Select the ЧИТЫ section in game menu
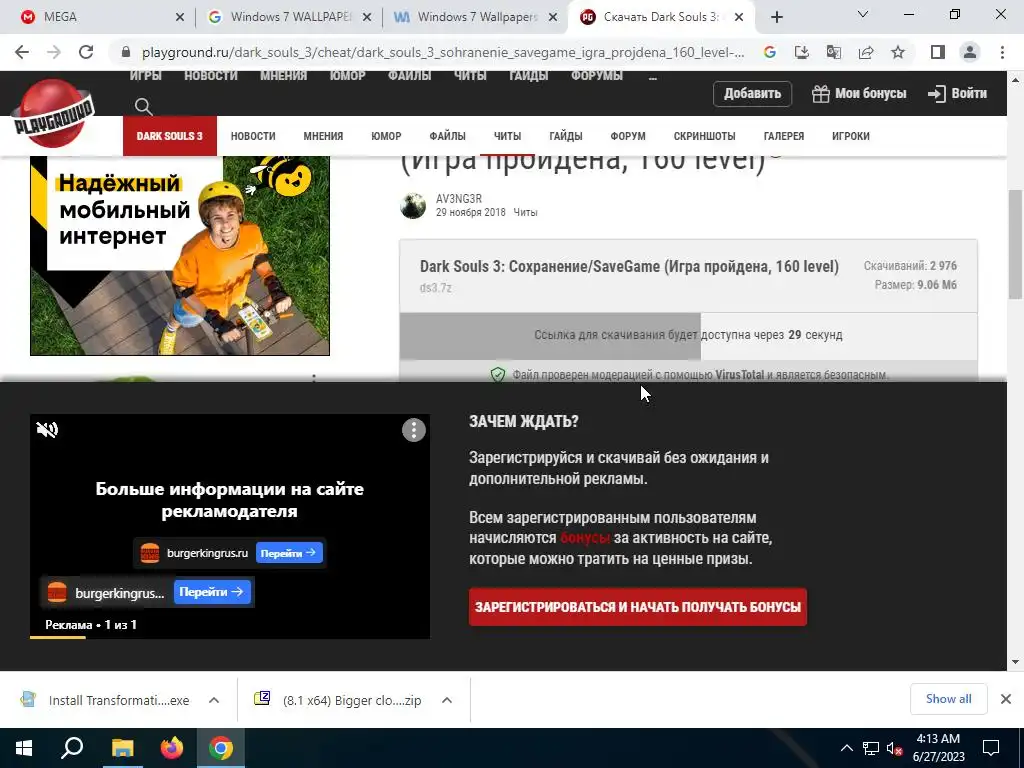The height and width of the screenshot is (768, 1024). (x=507, y=136)
